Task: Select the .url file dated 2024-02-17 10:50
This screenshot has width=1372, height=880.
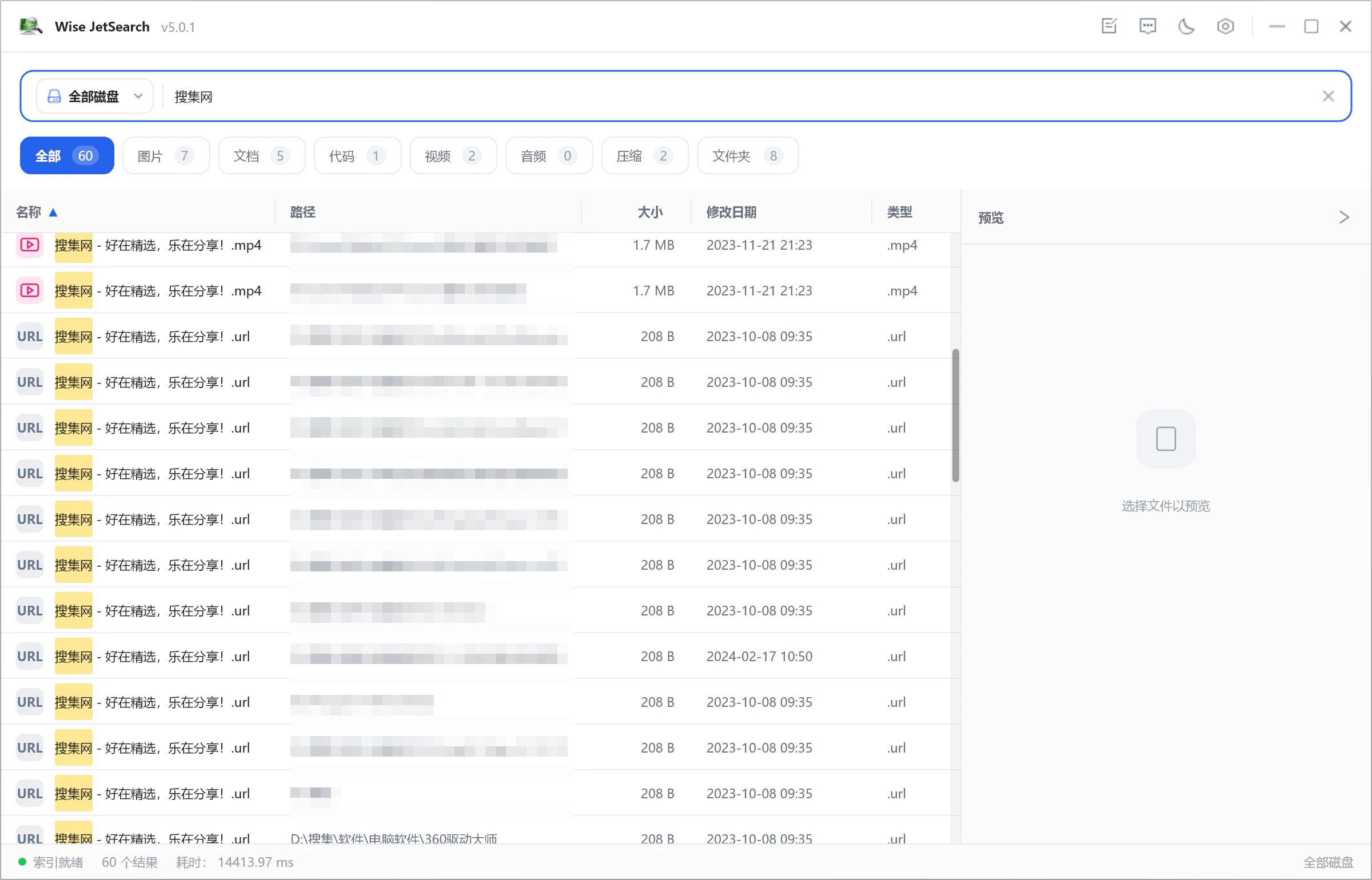Action: click(153, 657)
